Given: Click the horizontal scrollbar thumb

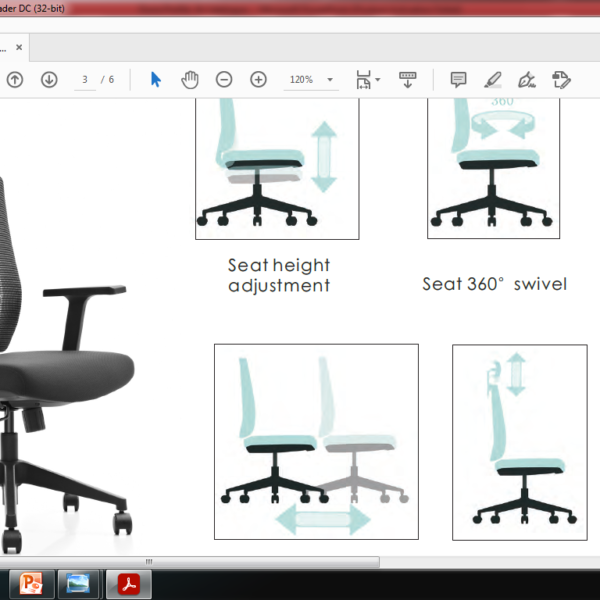Looking at the screenshot, I should 190,562.
